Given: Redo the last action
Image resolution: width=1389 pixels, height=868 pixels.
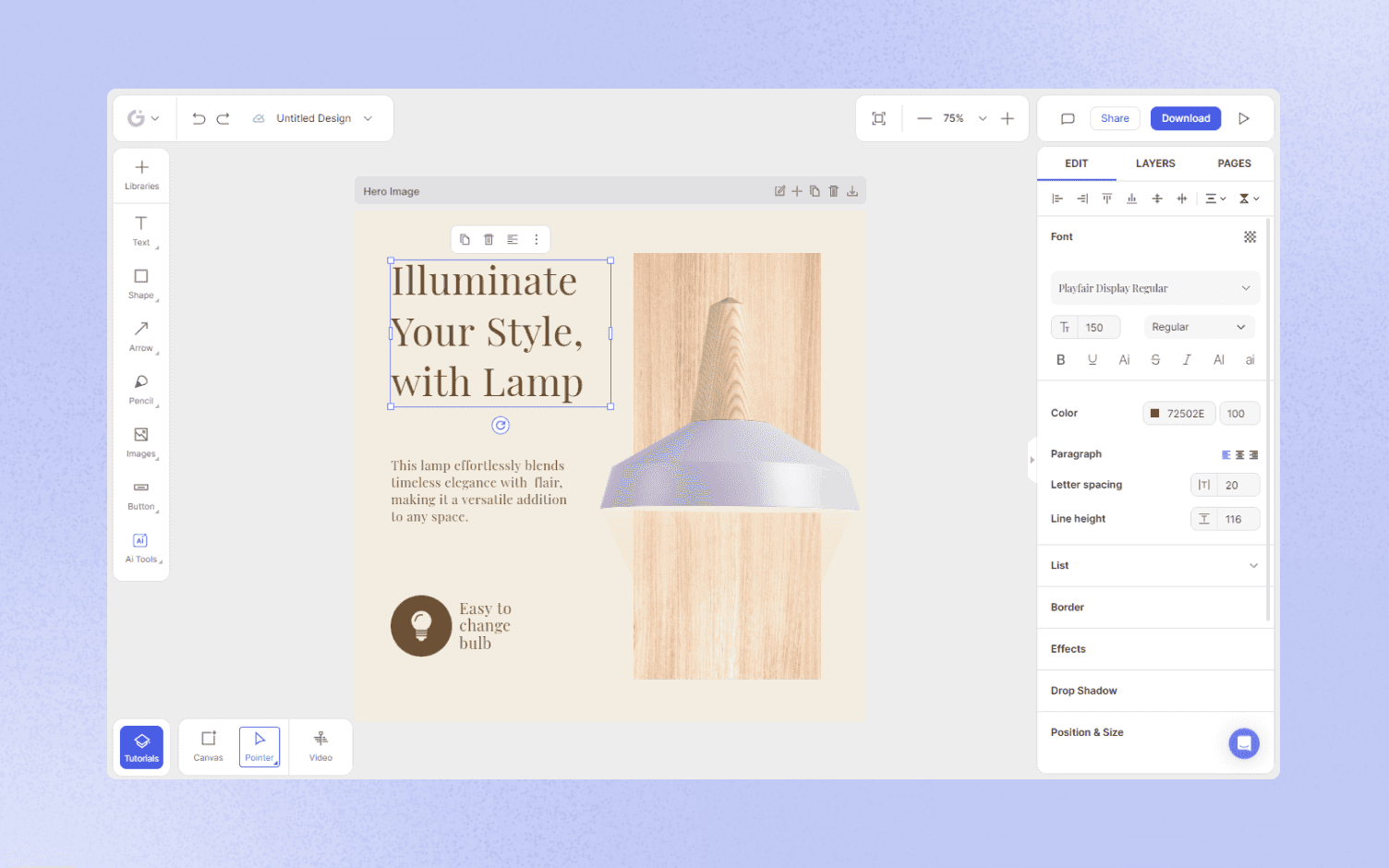Looking at the screenshot, I should (223, 118).
